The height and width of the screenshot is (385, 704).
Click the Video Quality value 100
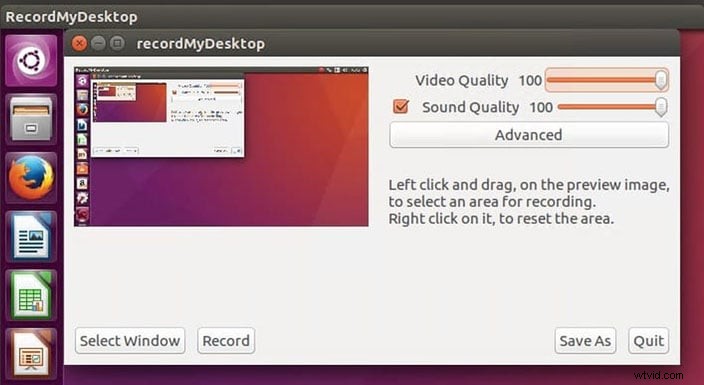[530, 81]
